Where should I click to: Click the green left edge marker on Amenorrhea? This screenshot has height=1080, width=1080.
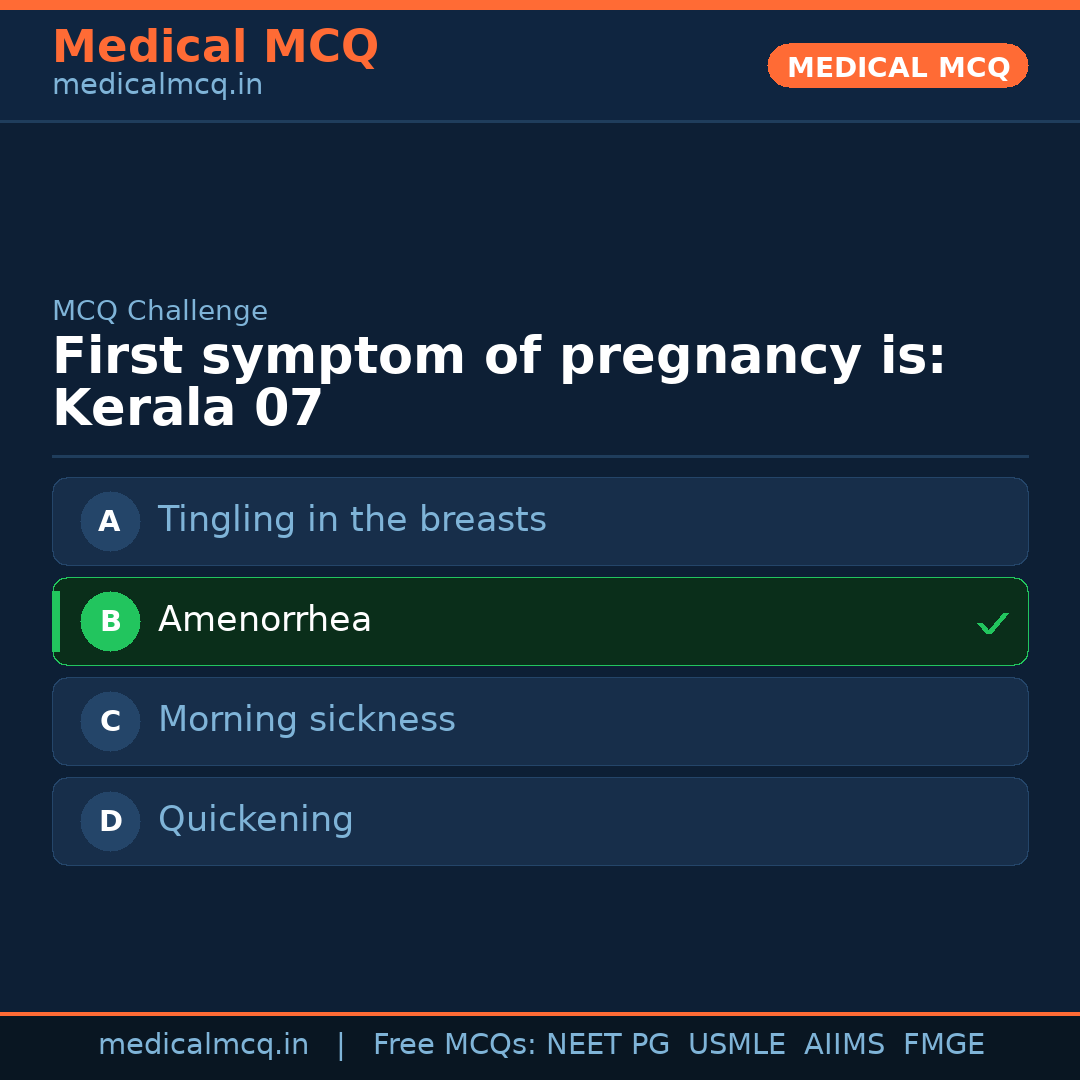tap(56, 621)
